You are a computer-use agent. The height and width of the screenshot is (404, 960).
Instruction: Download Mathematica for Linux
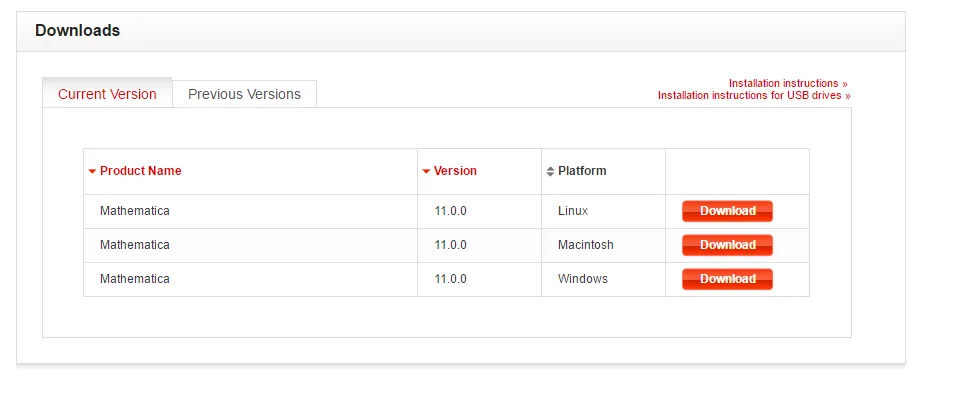[x=727, y=211]
